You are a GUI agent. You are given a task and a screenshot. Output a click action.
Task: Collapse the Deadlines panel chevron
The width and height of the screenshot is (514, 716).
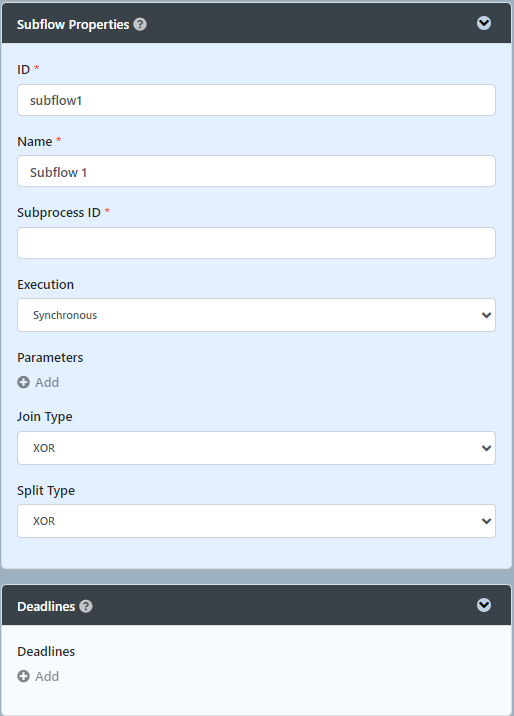tap(484, 605)
